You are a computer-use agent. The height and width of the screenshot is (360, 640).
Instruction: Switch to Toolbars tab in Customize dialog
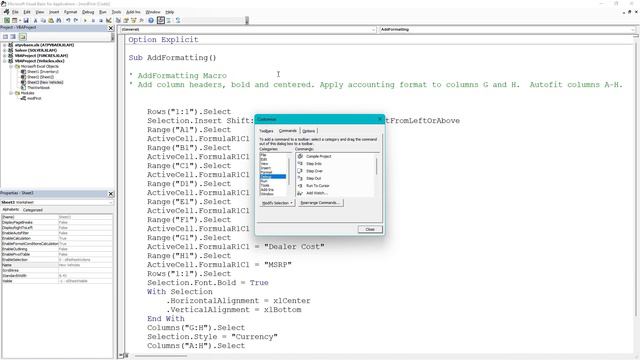(267, 131)
